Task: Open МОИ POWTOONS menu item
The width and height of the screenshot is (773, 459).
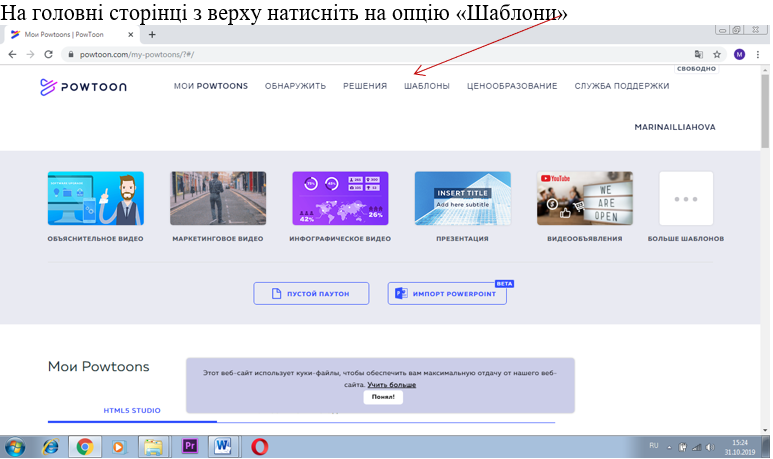Action: point(211,86)
